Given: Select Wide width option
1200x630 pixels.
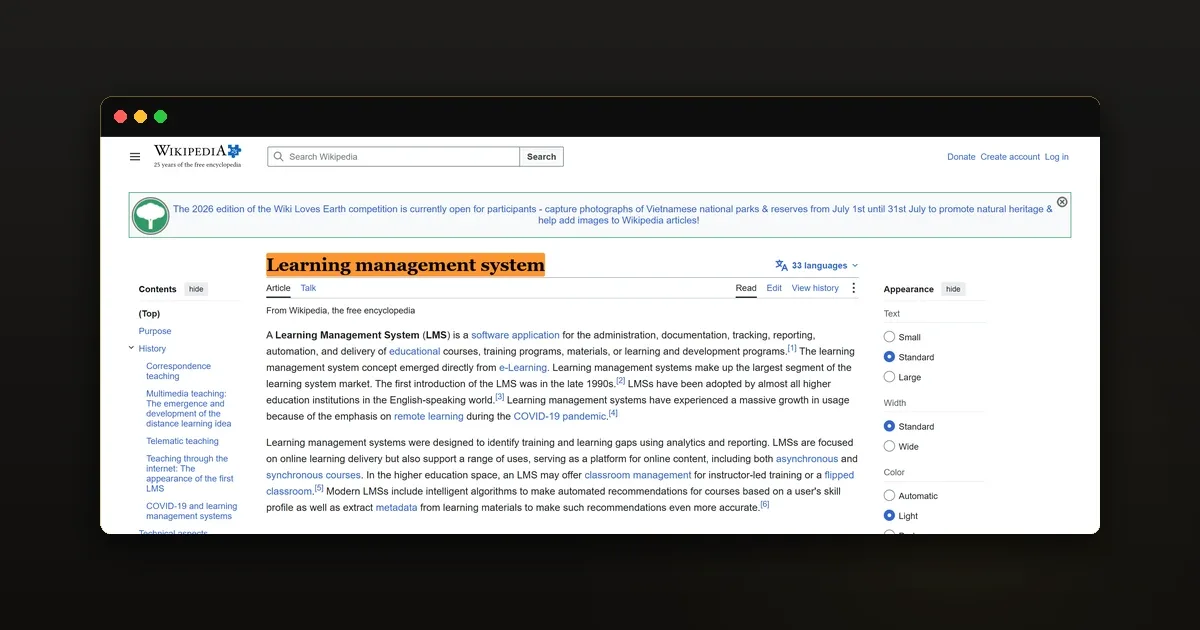Looking at the screenshot, I should 889,446.
